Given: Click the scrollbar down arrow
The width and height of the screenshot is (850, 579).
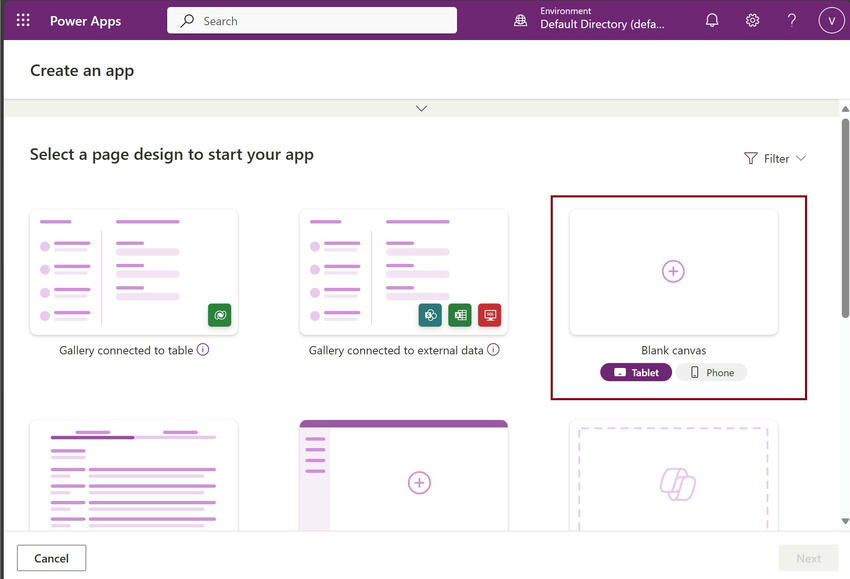Looking at the screenshot, I should [845, 521].
